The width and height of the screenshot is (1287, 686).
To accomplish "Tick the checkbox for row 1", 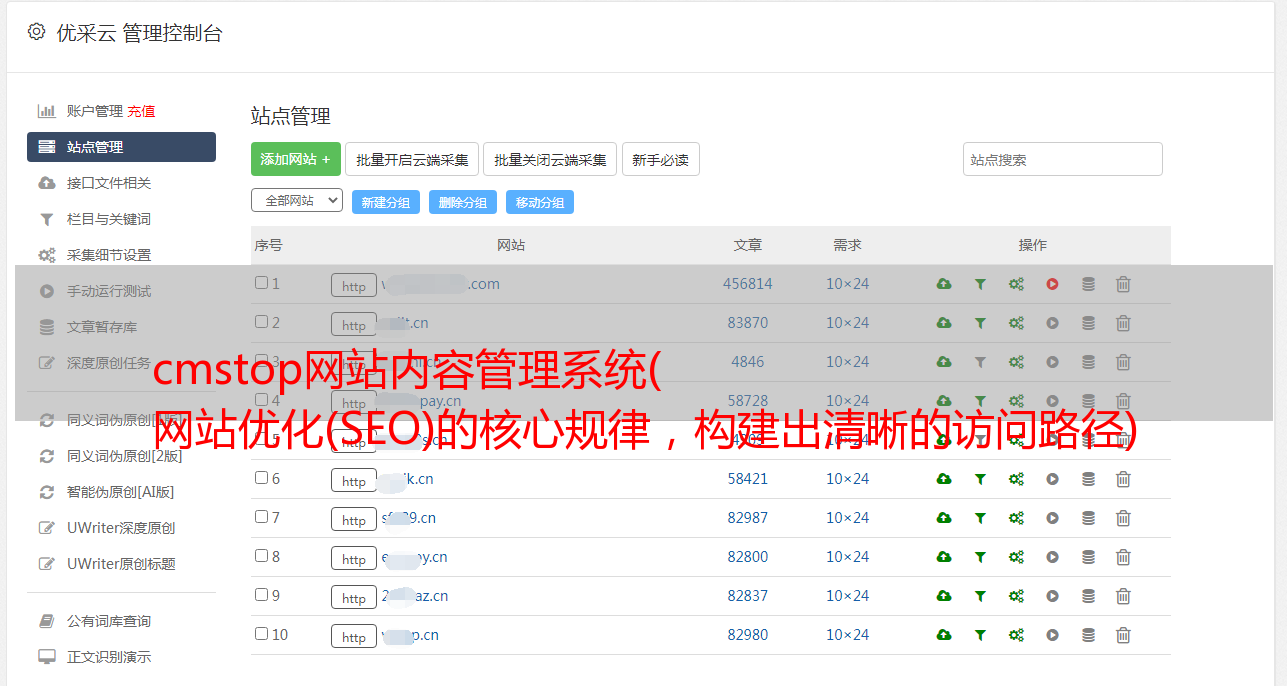I will (261, 283).
